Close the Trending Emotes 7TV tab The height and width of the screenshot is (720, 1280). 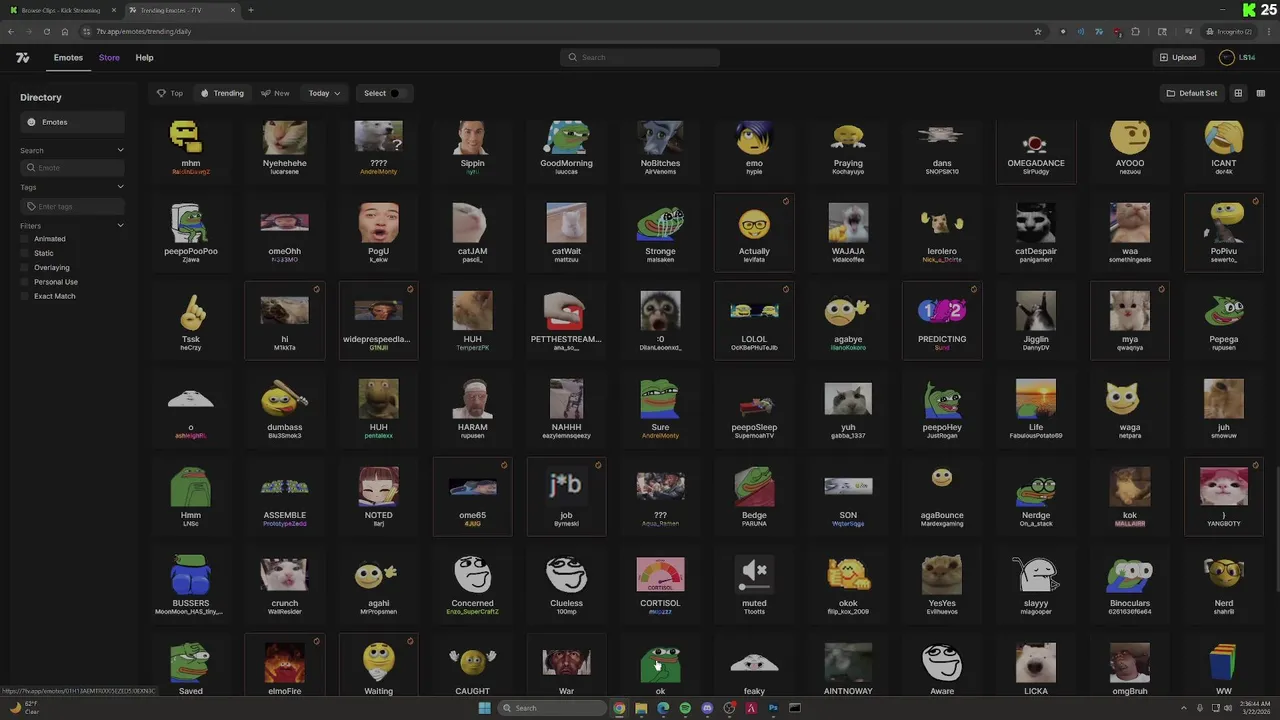[x=232, y=10]
